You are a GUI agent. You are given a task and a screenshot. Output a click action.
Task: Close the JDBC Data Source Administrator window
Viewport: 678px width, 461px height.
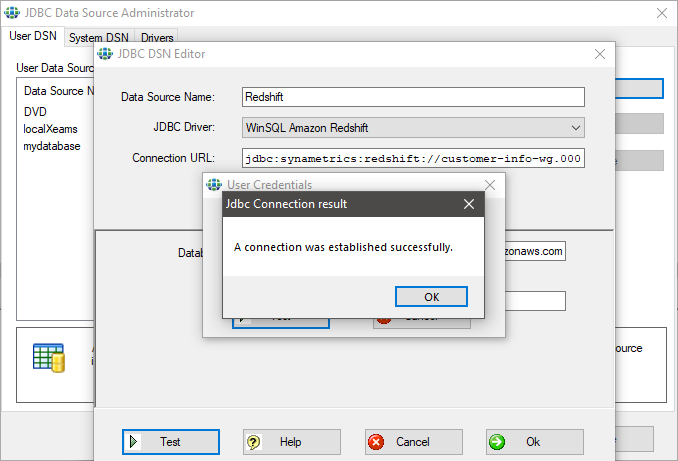(662, 13)
